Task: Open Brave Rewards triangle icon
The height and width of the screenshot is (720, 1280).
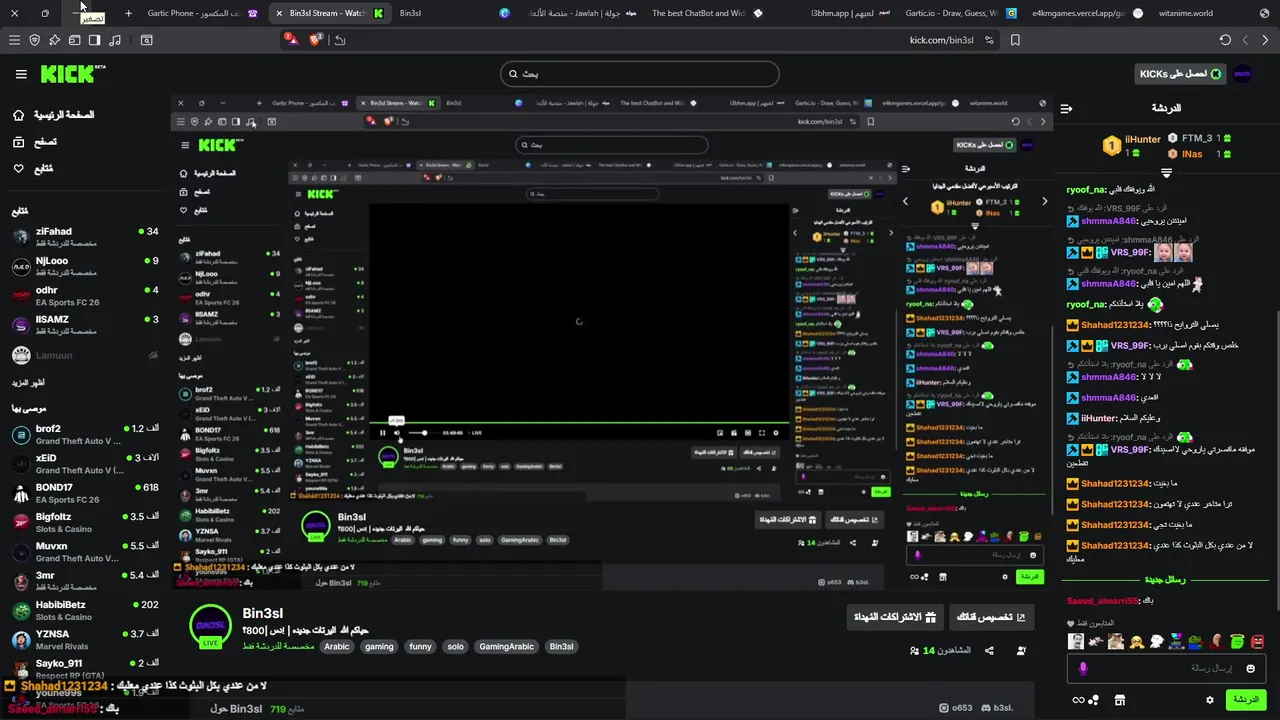Action: (291, 39)
